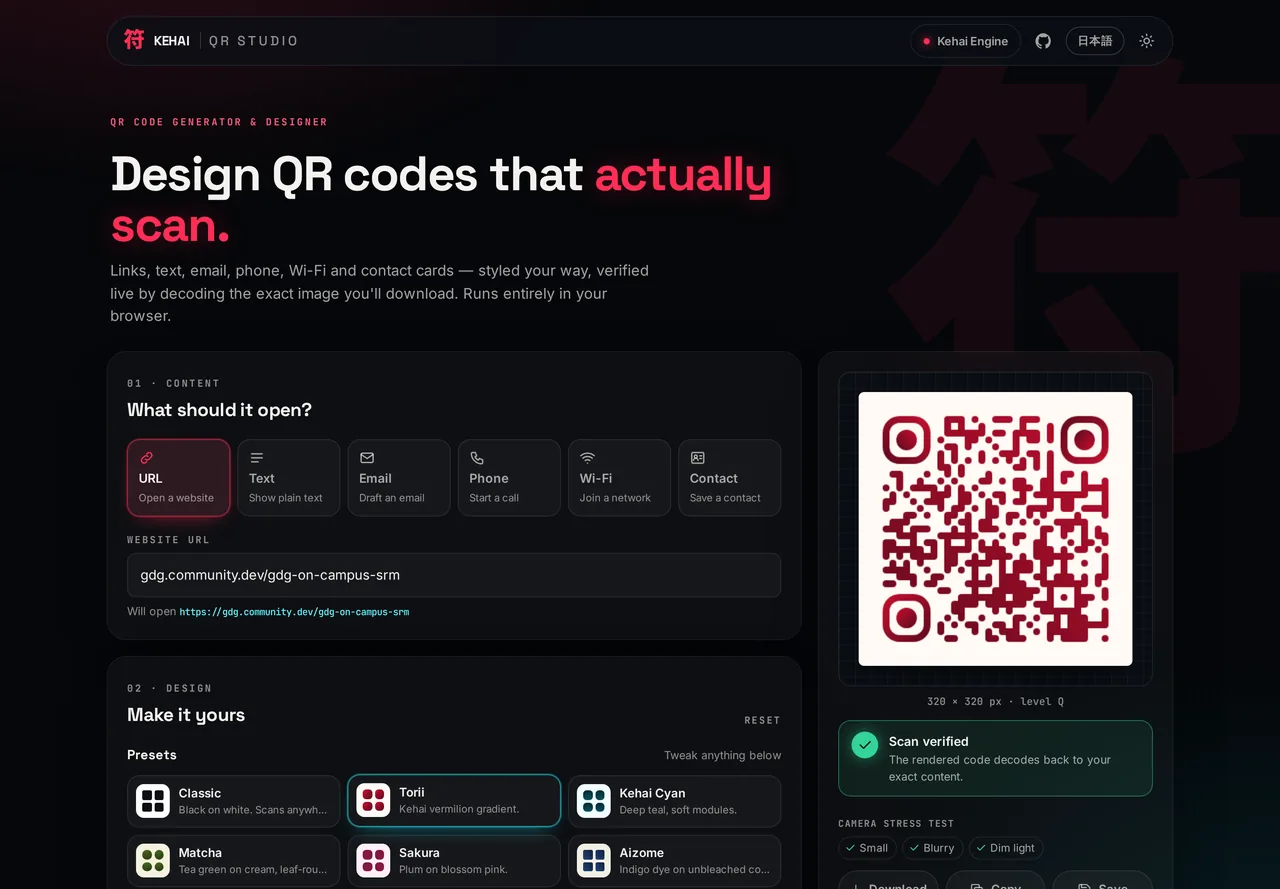The width and height of the screenshot is (1280, 889).
Task: Click the Kehai Engine status pill
Action: click(x=965, y=41)
